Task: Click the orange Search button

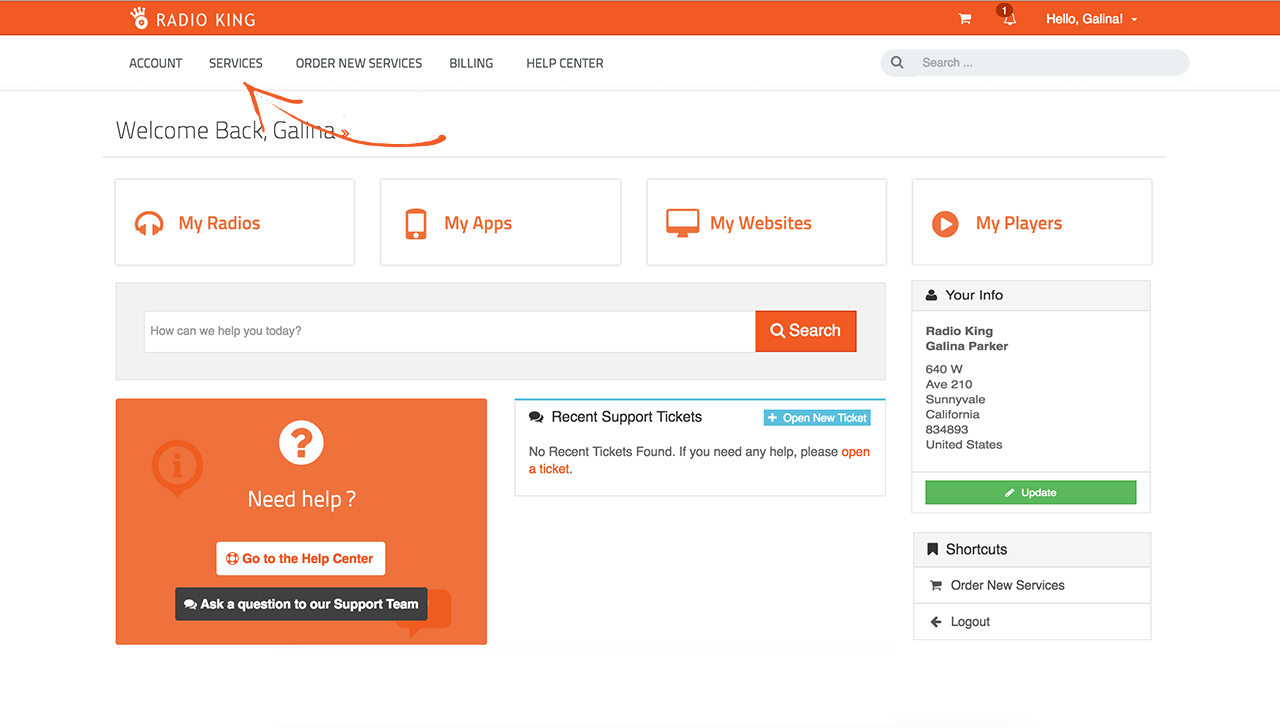Action: click(806, 331)
